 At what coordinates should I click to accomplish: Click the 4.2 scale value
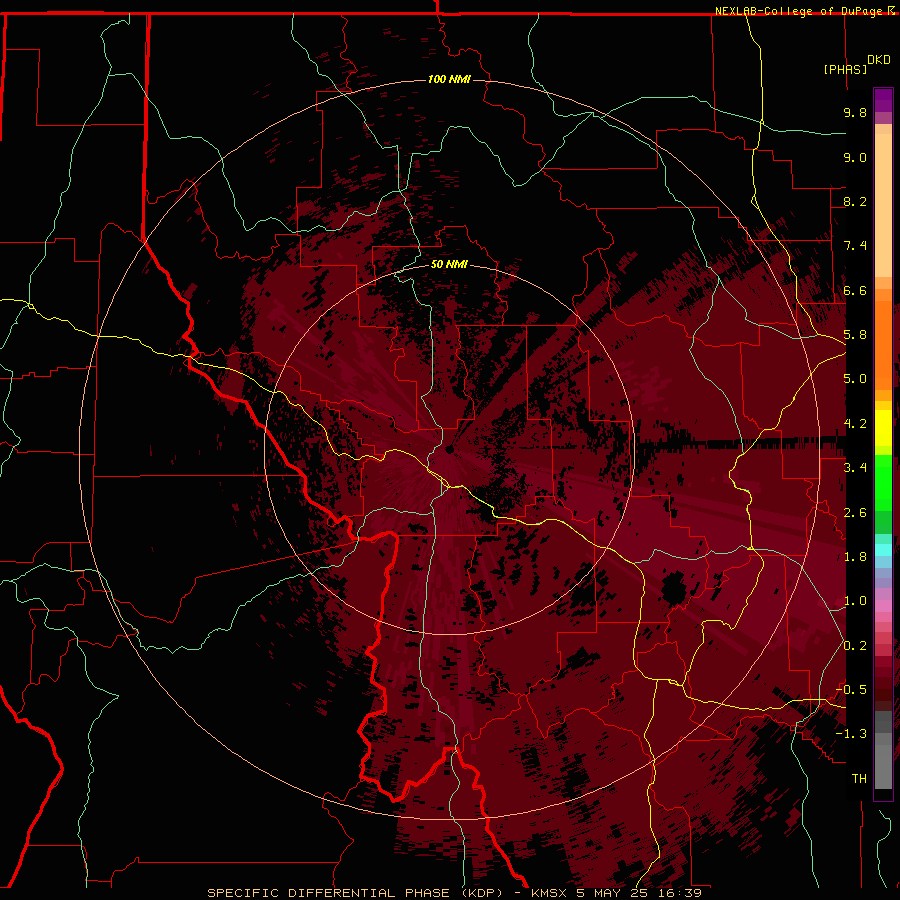point(855,424)
